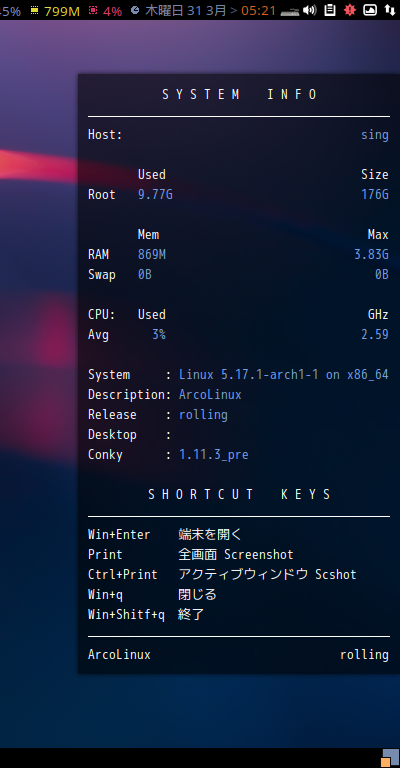Click the 799M memory usage readout
This screenshot has height=768, width=400.
point(62,10)
